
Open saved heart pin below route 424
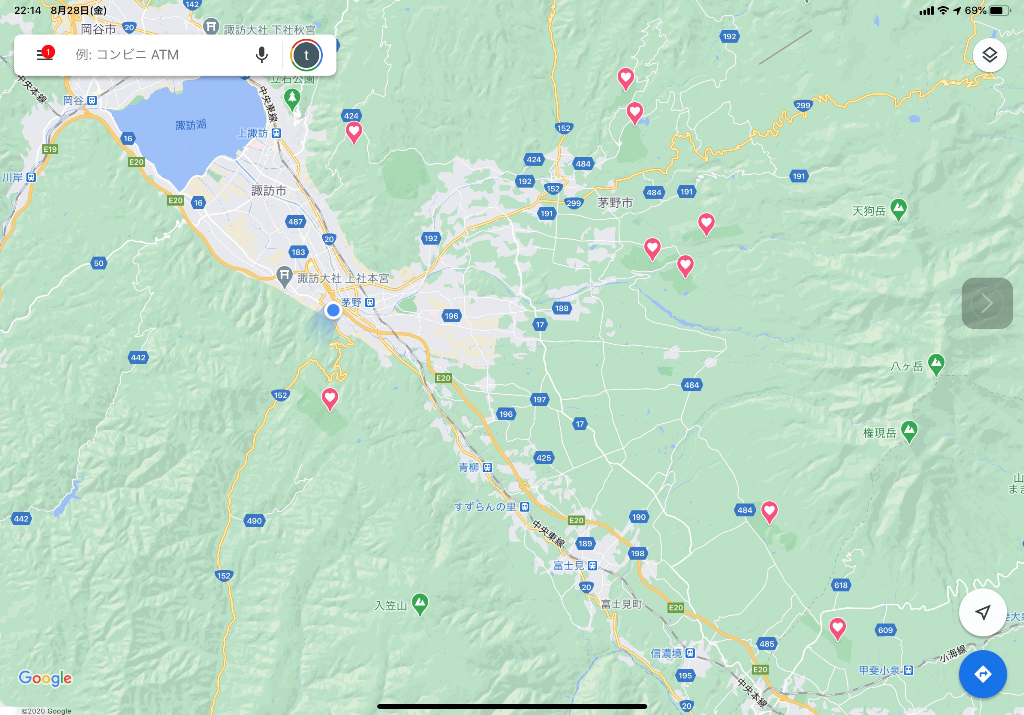[354, 132]
